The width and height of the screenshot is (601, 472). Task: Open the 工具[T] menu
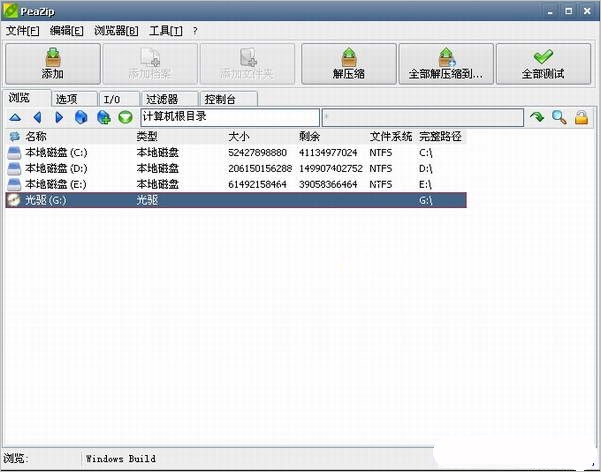click(x=166, y=31)
